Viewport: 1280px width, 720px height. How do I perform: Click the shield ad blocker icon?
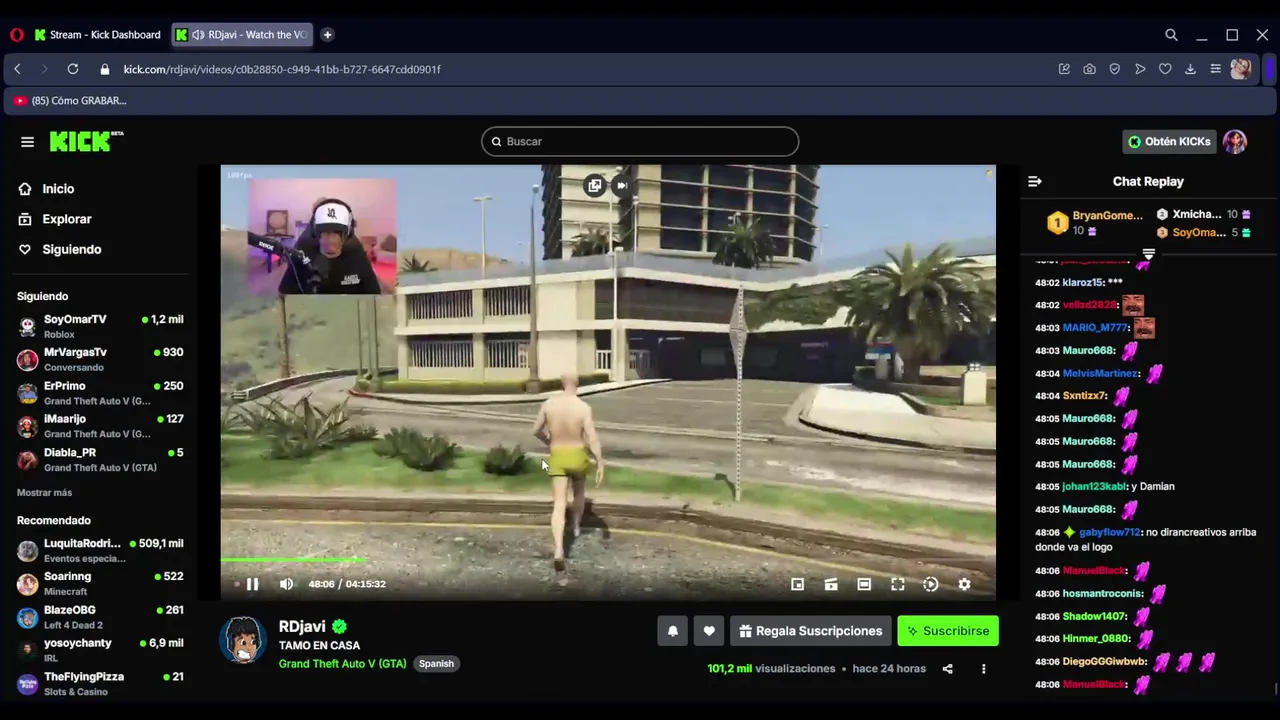click(x=1114, y=69)
